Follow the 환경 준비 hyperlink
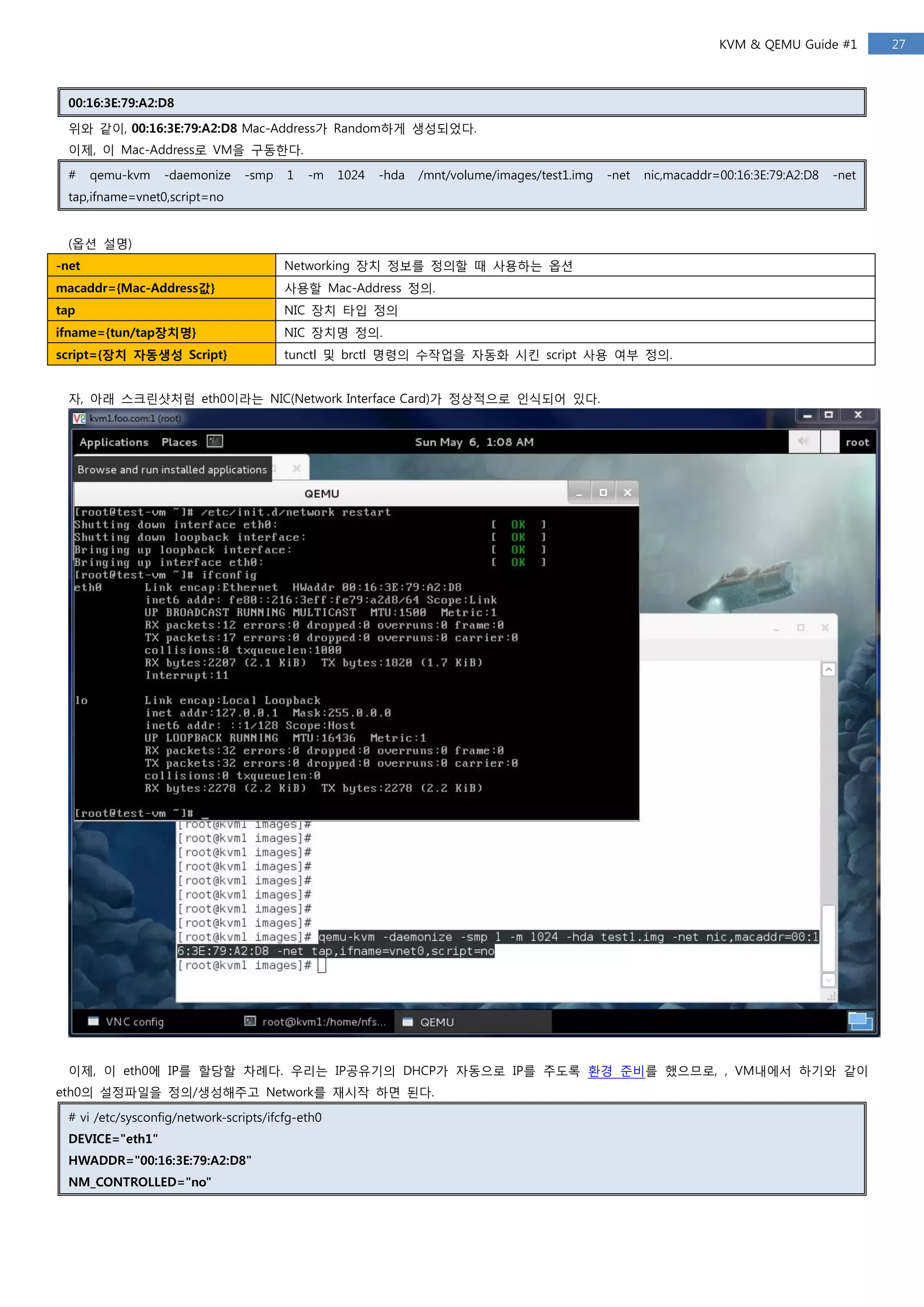 (615, 1071)
